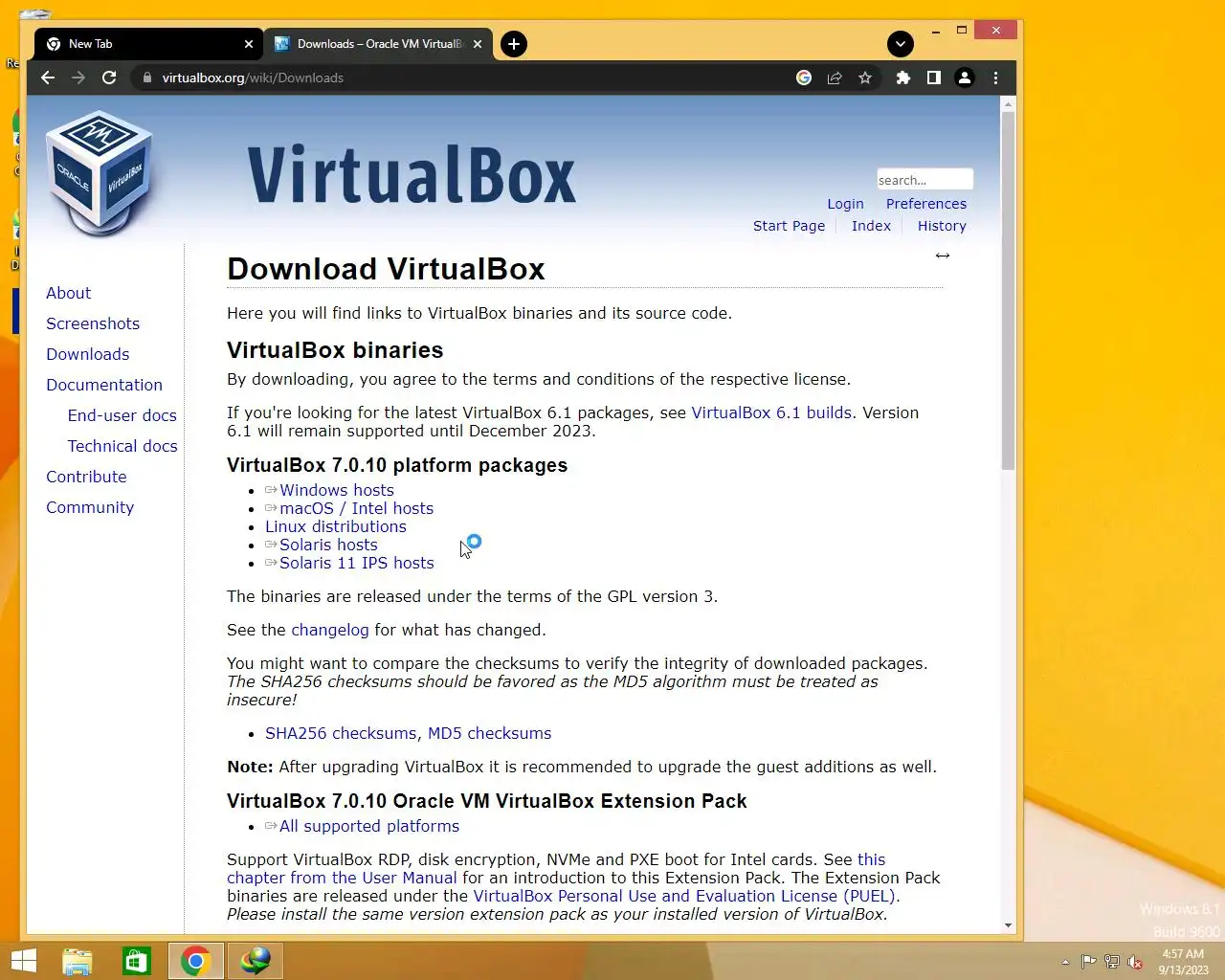Open the Windows Start button
The width and height of the screenshot is (1225, 980).
[x=23, y=961]
